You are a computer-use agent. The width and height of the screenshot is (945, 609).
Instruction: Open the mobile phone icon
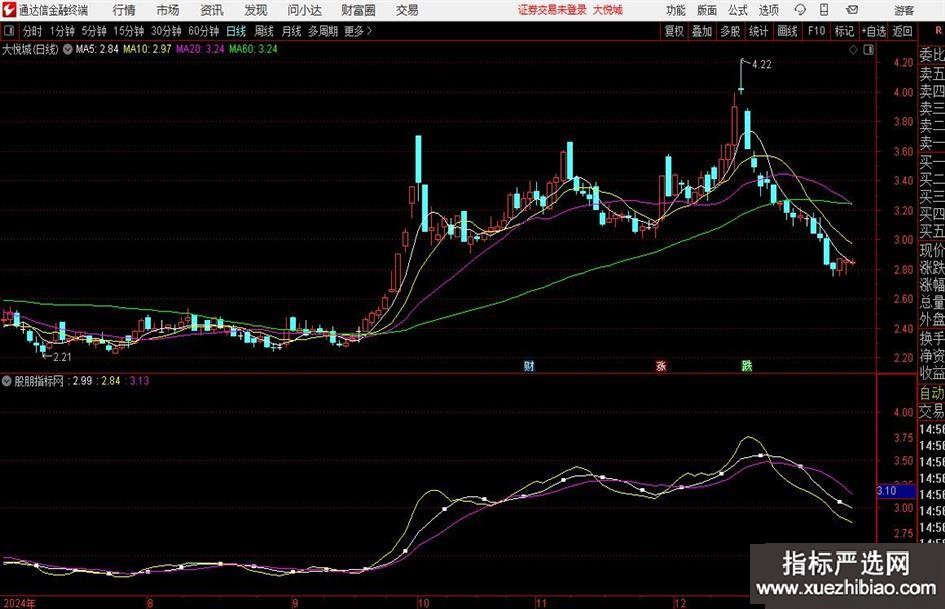click(824, 10)
